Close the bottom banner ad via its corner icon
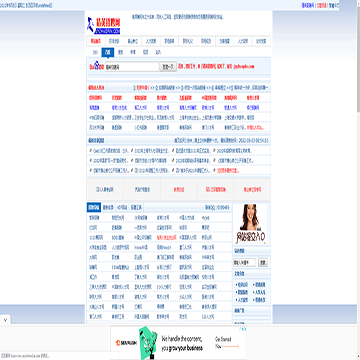This screenshot has width=360, height=360. point(244,329)
